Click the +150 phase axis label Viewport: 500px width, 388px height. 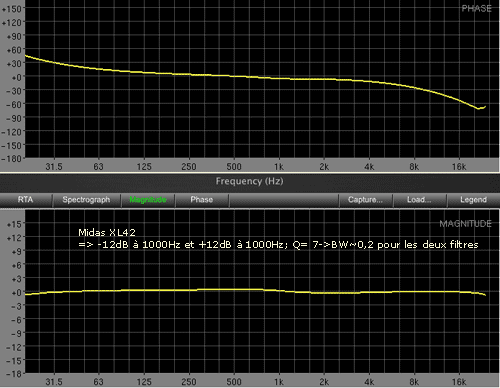[x=12, y=9]
